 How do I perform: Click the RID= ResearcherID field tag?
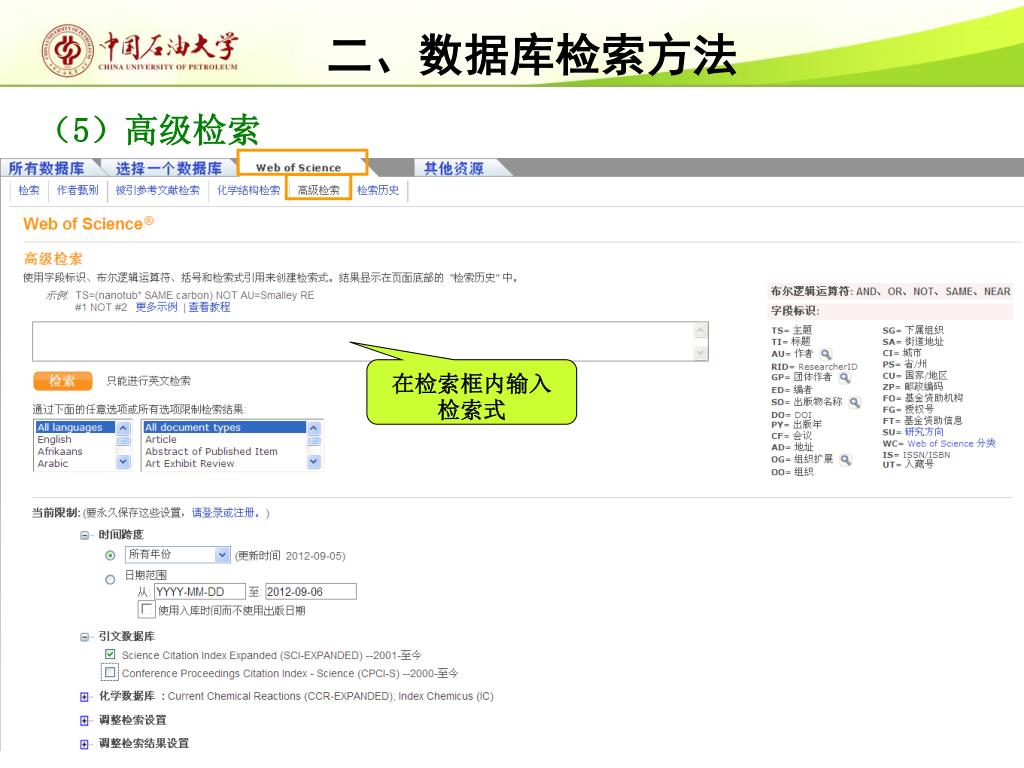(x=814, y=367)
